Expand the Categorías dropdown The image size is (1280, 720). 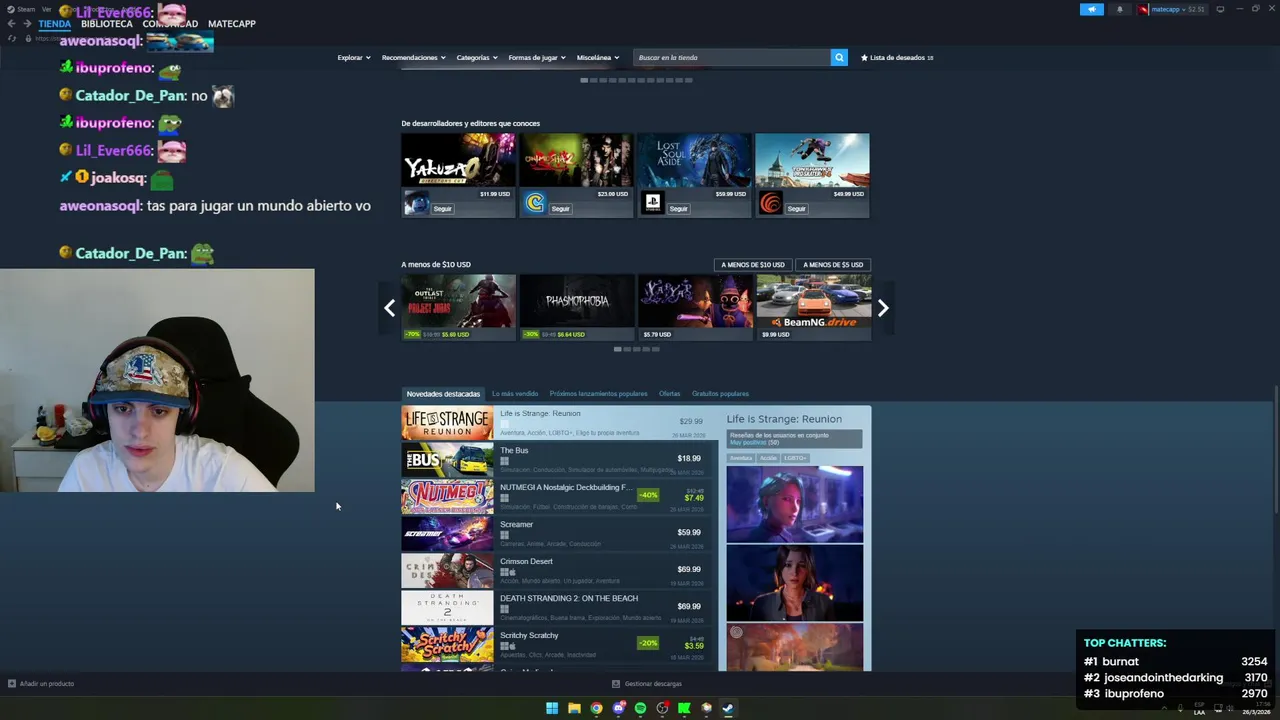click(477, 57)
